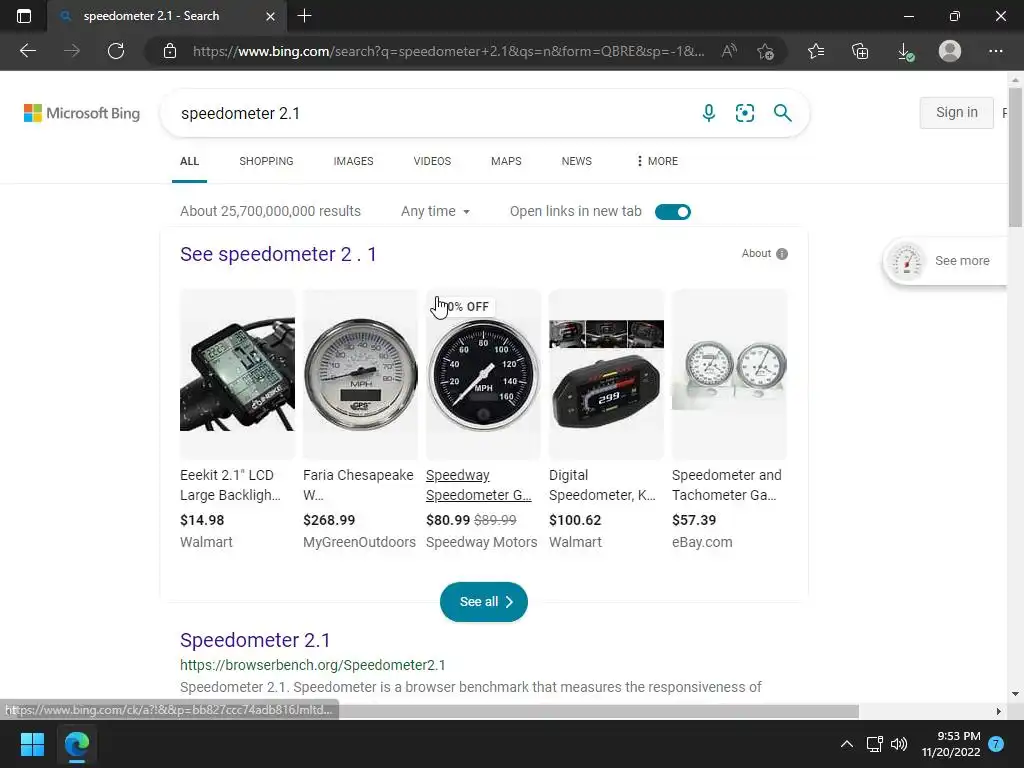The height and width of the screenshot is (768, 1024).
Task: Close the speedometer 2.1 tab
Action: (x=270, y=16)
